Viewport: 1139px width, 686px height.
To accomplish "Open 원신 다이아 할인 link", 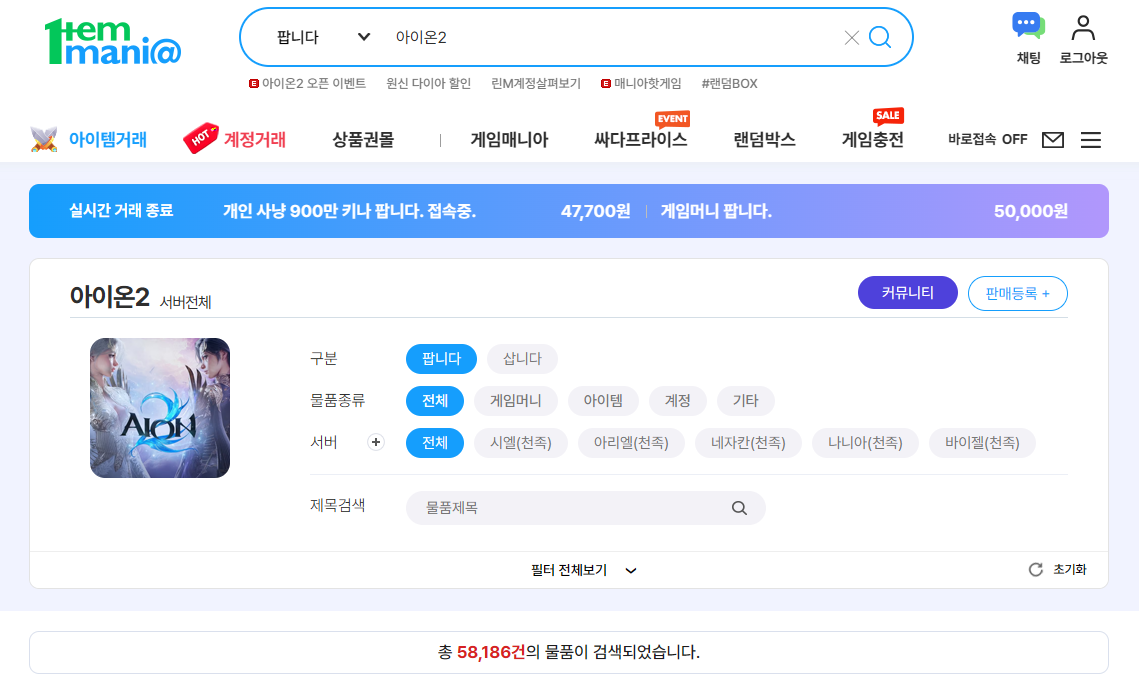I will click(x=429, y=84).
